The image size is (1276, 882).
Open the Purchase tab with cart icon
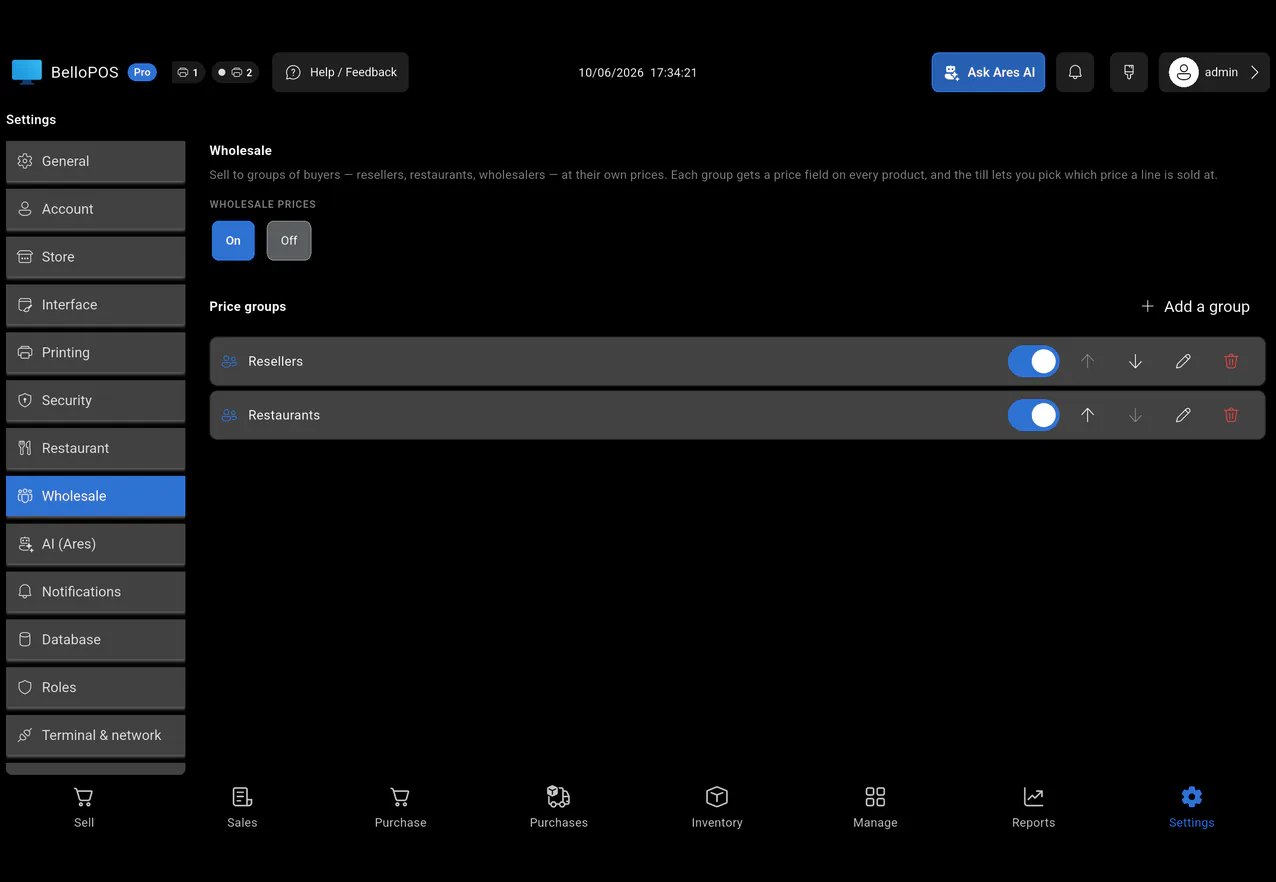[x=400, y=808]
